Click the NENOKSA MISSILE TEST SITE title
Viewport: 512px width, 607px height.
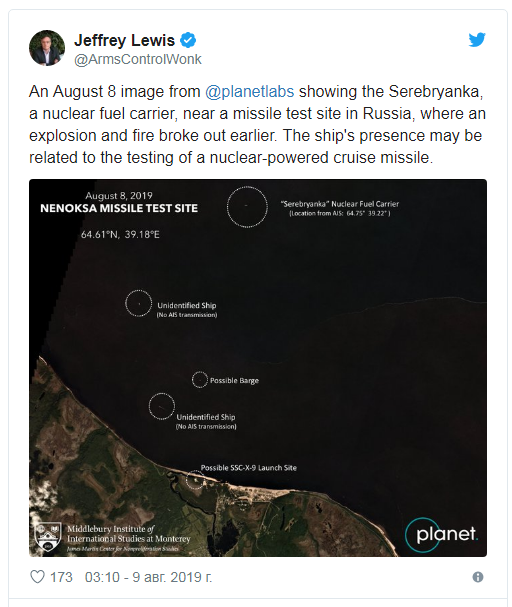119,208
